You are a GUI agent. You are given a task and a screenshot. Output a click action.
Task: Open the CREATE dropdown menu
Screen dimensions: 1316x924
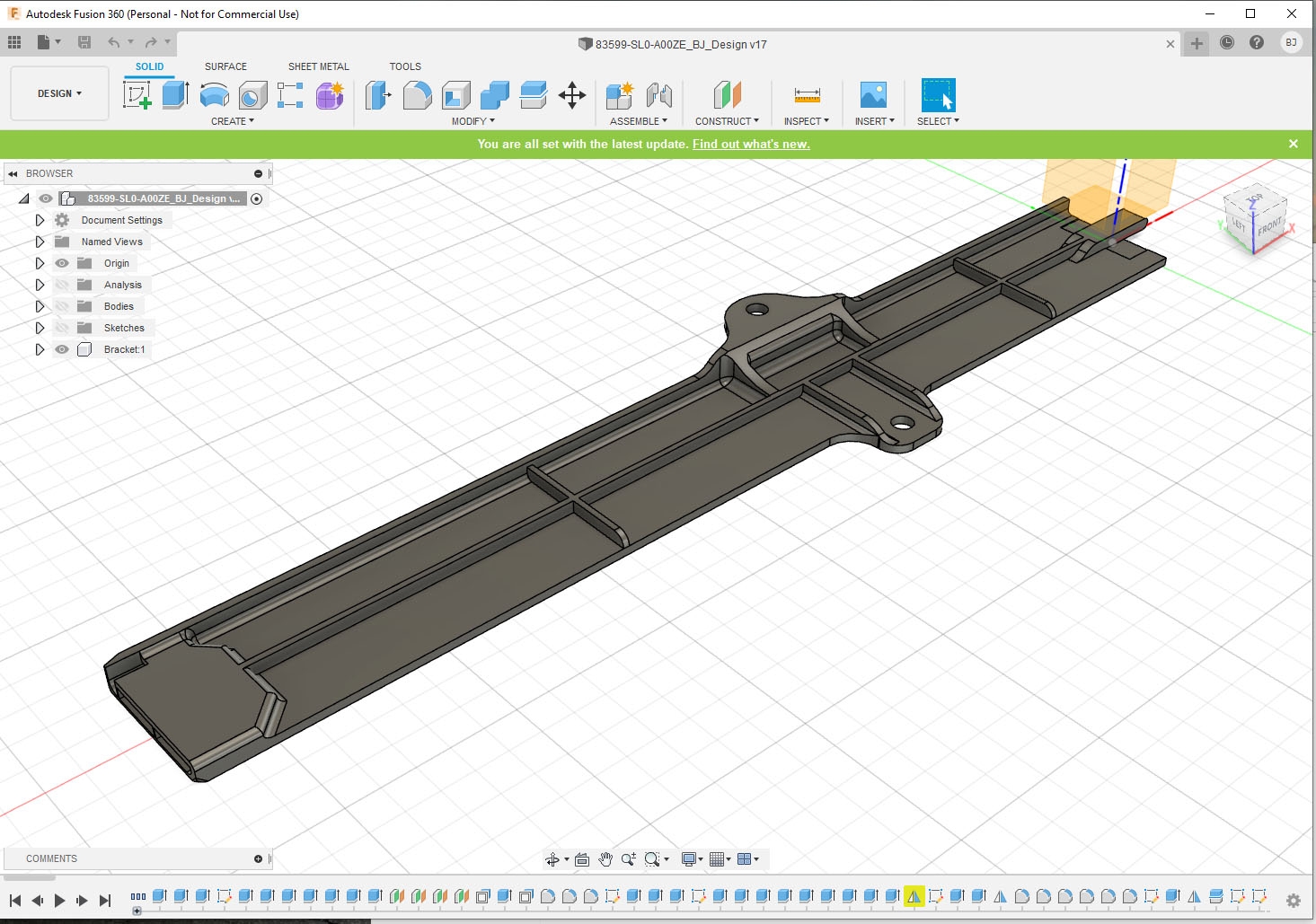point(233,121)
